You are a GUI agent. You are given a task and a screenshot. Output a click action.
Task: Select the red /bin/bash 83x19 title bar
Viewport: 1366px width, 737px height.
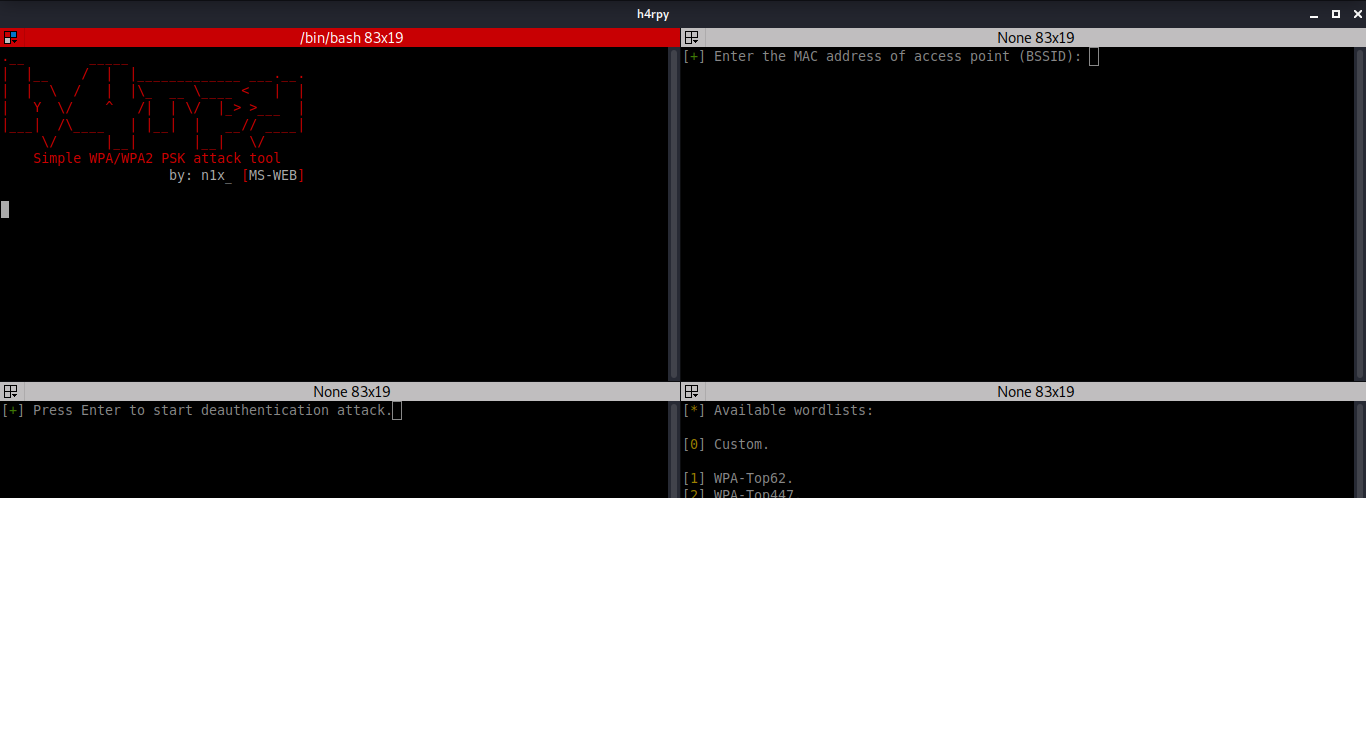(351, 38)
